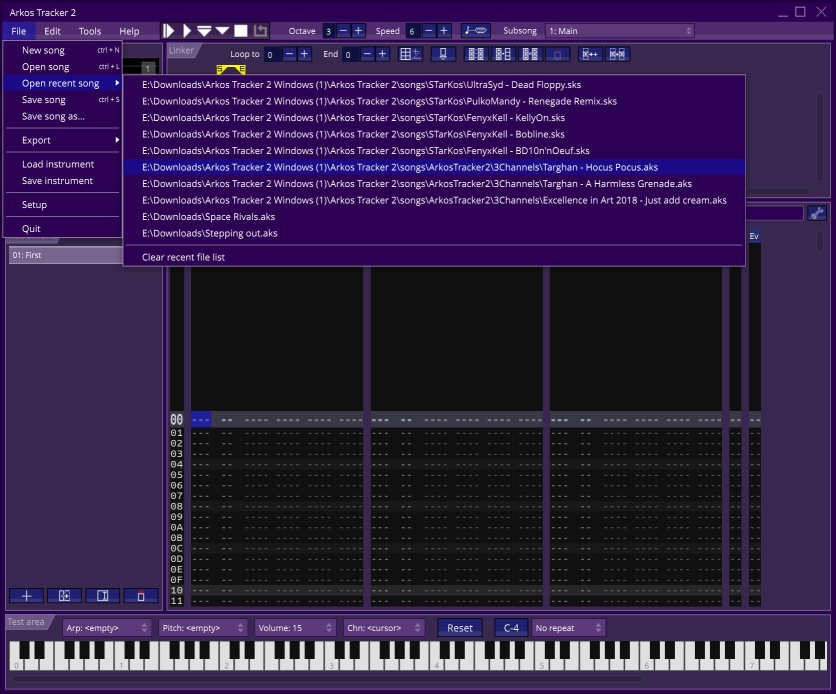Click play pattern from start icon

(x=204, y=31)
